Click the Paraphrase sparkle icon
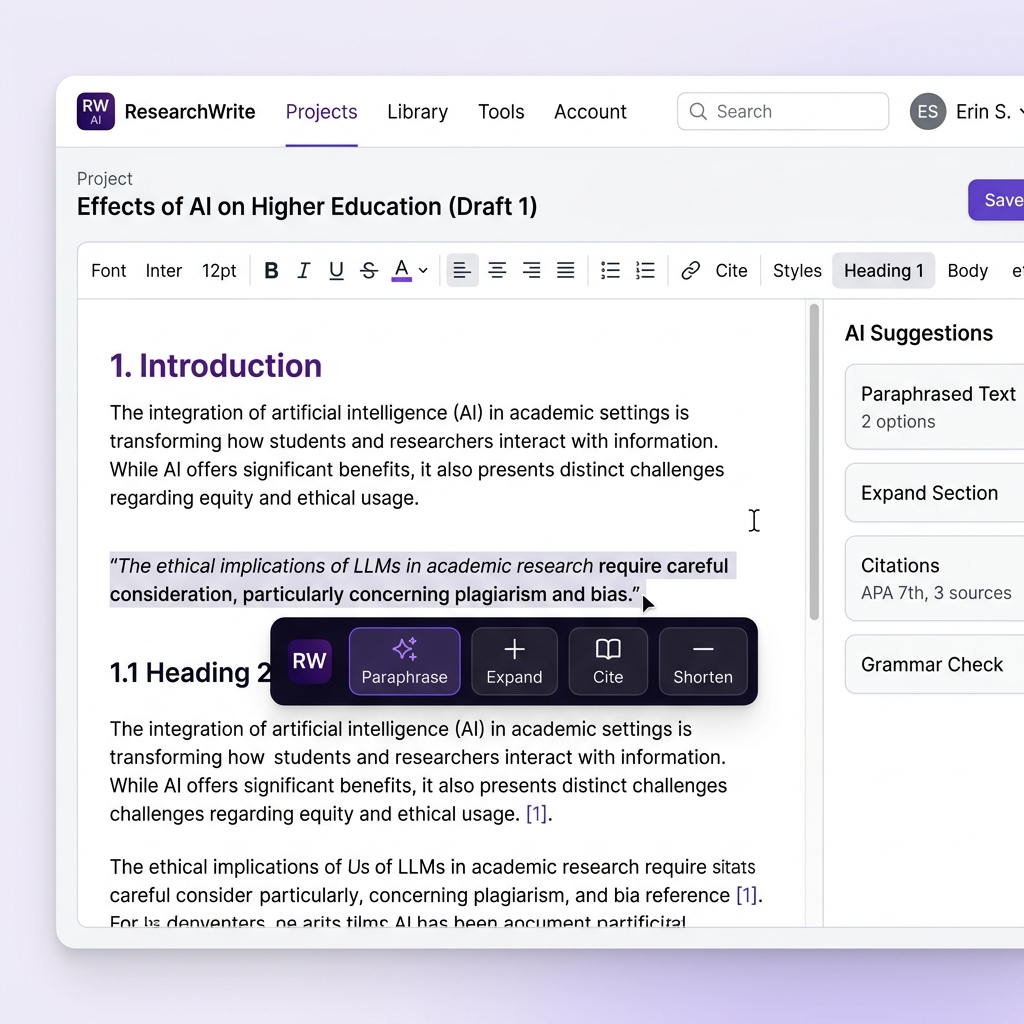Screen dimensions: 1024x1024 coord(404,648)
